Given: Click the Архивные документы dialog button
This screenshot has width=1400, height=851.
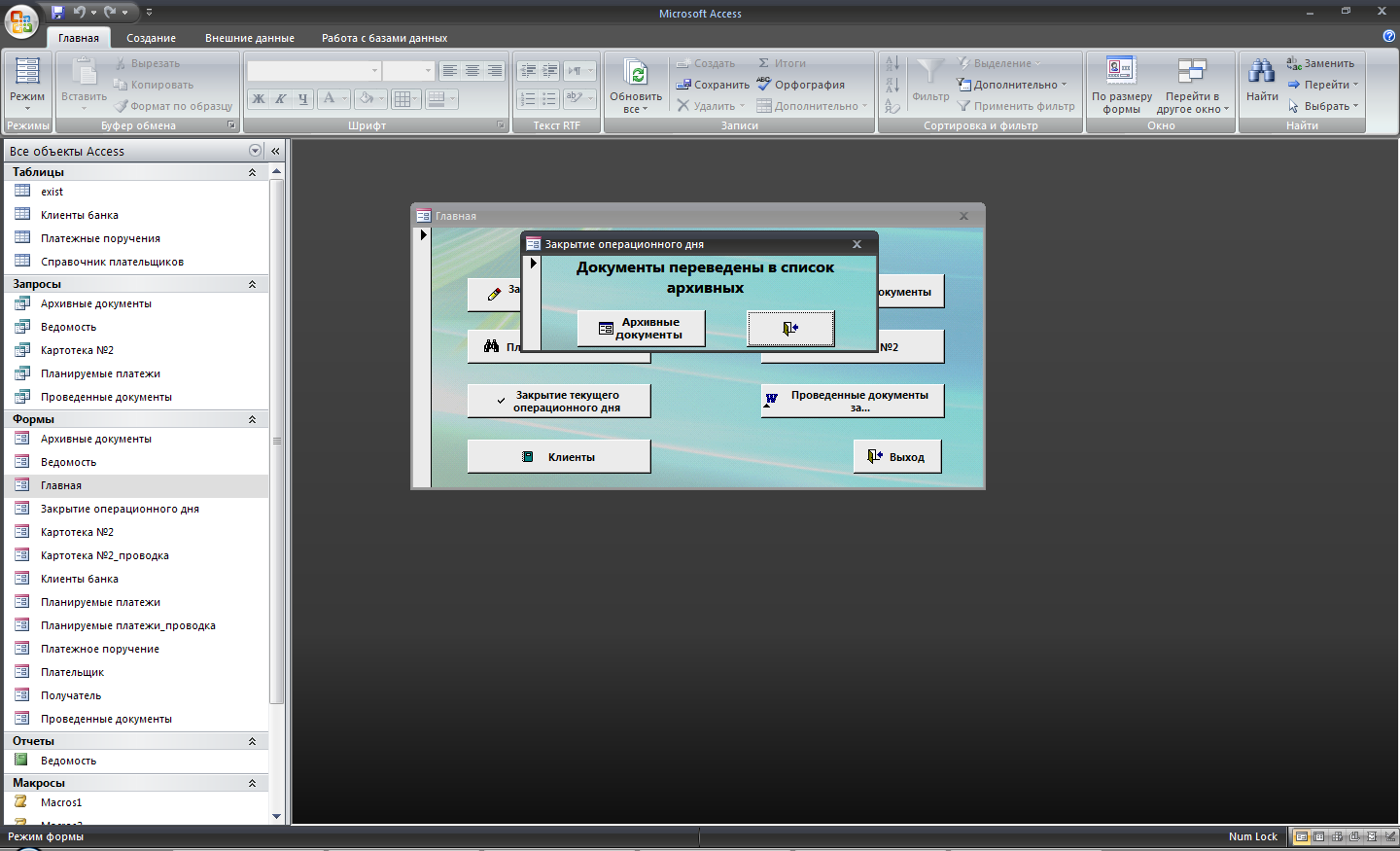Looking at the screenshot, I should (642, 329).
